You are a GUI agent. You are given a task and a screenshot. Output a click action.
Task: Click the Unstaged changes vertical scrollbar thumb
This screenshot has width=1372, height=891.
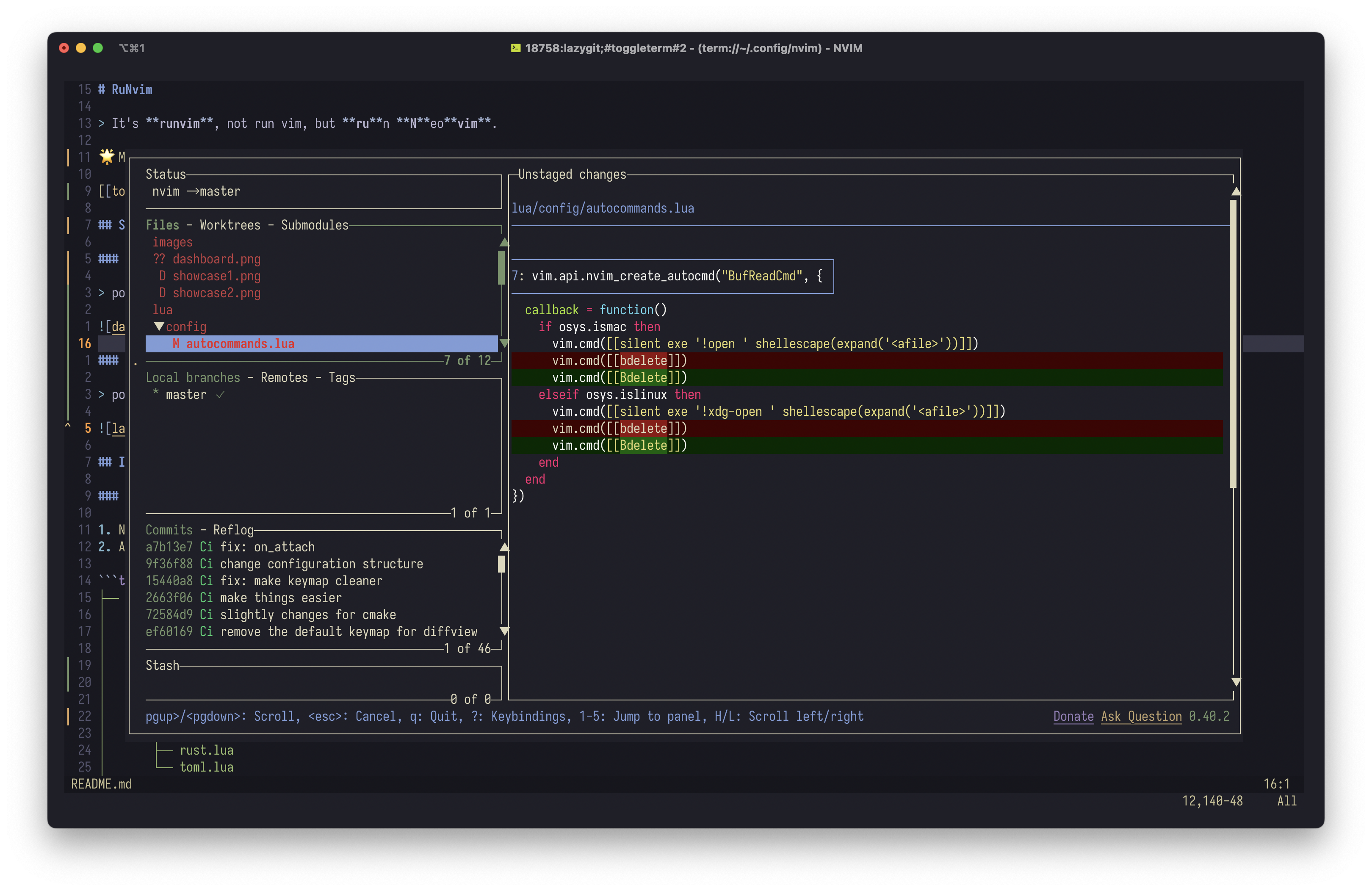point(1233,343)
